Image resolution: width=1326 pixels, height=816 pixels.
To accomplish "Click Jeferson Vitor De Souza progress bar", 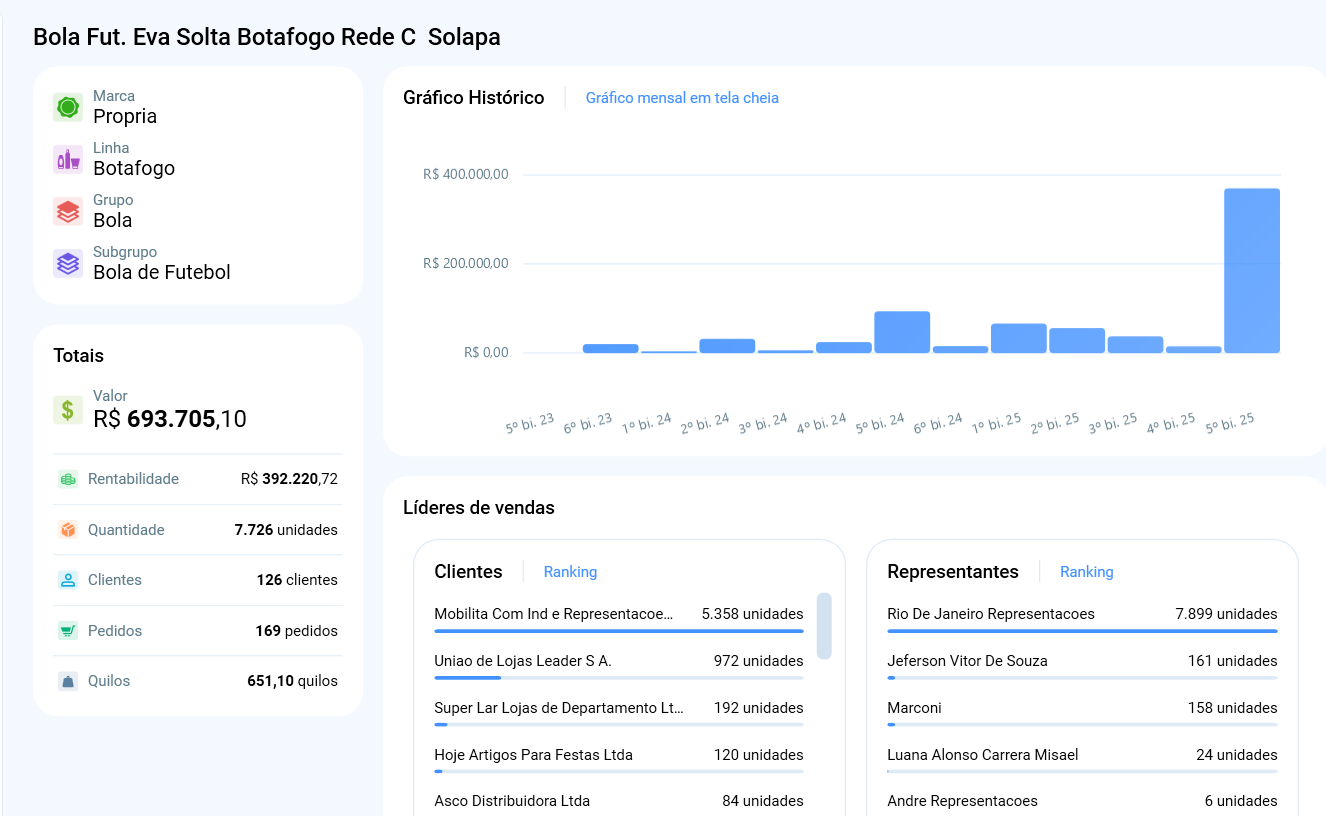I will tap(1082, 678).
